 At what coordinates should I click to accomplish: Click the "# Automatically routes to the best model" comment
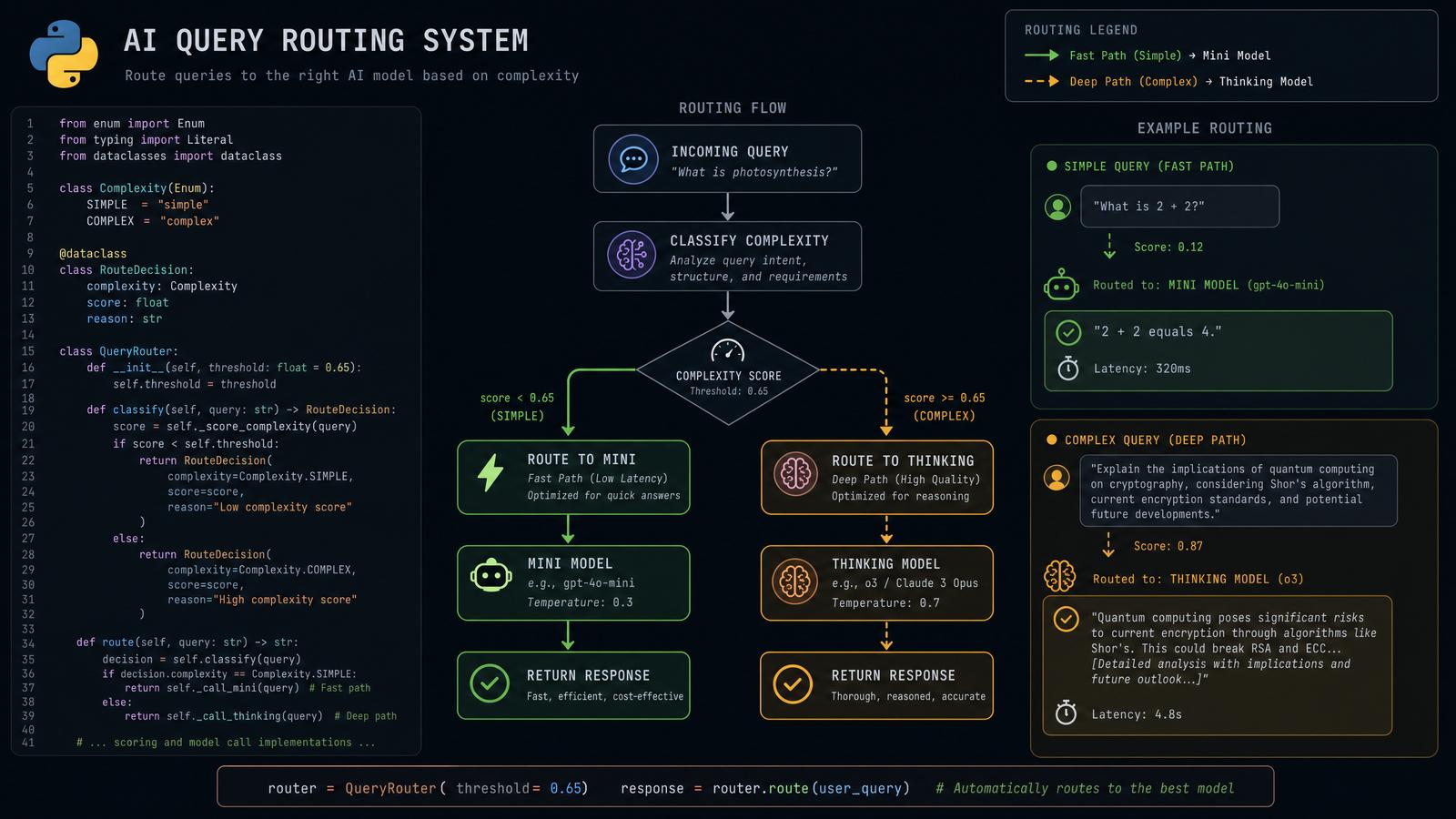(x=1085, y=789)
